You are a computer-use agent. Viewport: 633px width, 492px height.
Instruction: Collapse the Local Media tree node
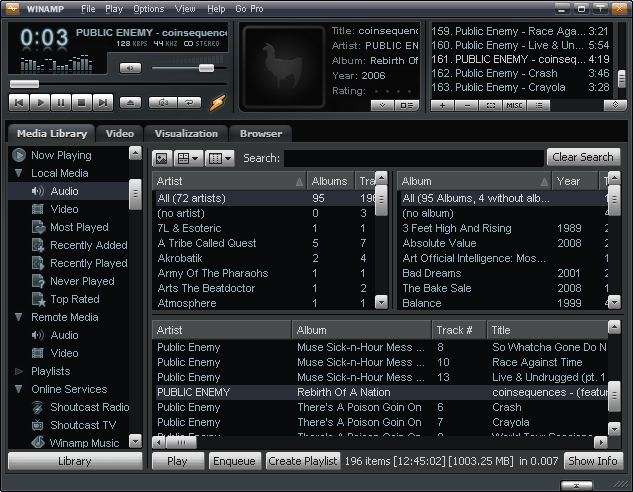tap(19, 173)
